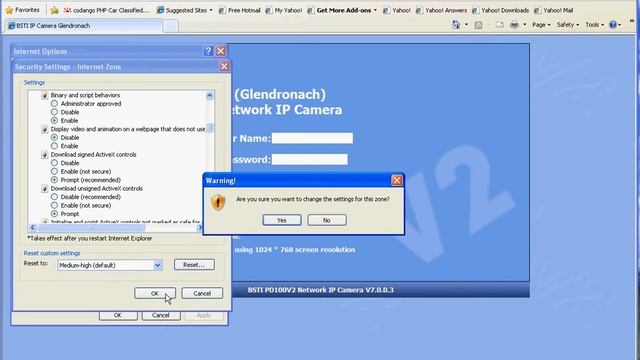Screen dimensions: 640x360
Task: Click Cancel in Internet Options dialog
Action: 161,316
